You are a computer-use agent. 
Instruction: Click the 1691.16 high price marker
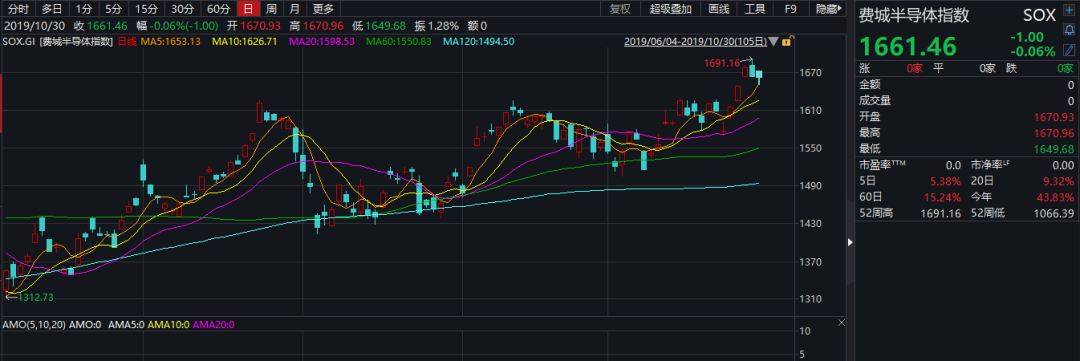722,63
